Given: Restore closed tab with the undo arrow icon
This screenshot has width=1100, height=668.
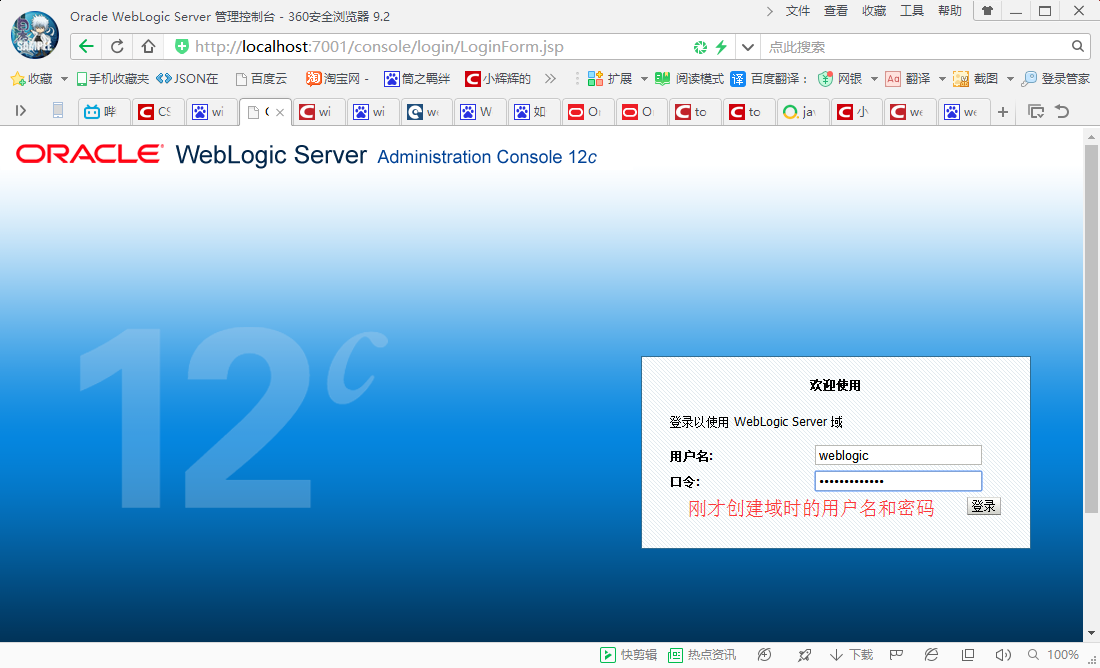Looking at the screenshot, I should click(1062, 111).
